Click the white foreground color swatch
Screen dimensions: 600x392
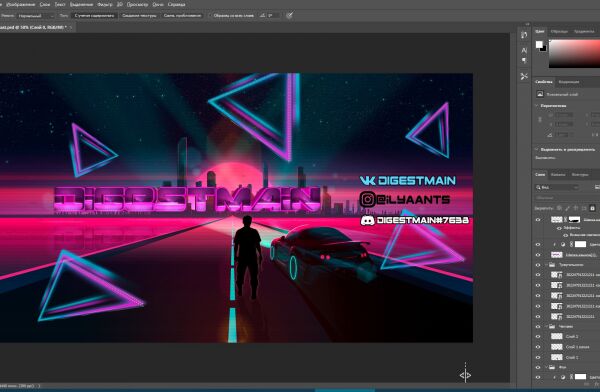point(539,44)
